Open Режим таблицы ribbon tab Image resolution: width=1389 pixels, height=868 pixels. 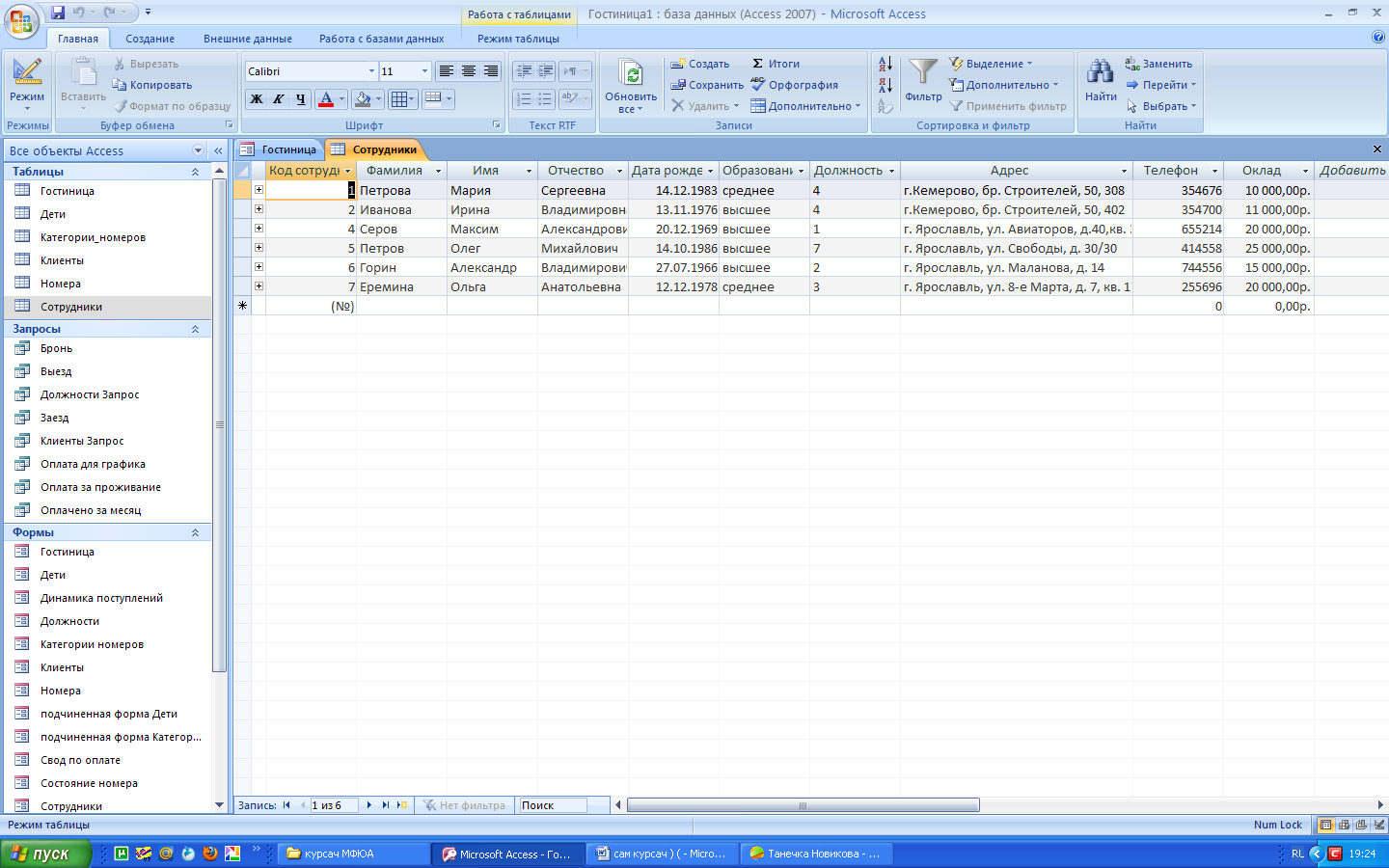click(518, 39)
